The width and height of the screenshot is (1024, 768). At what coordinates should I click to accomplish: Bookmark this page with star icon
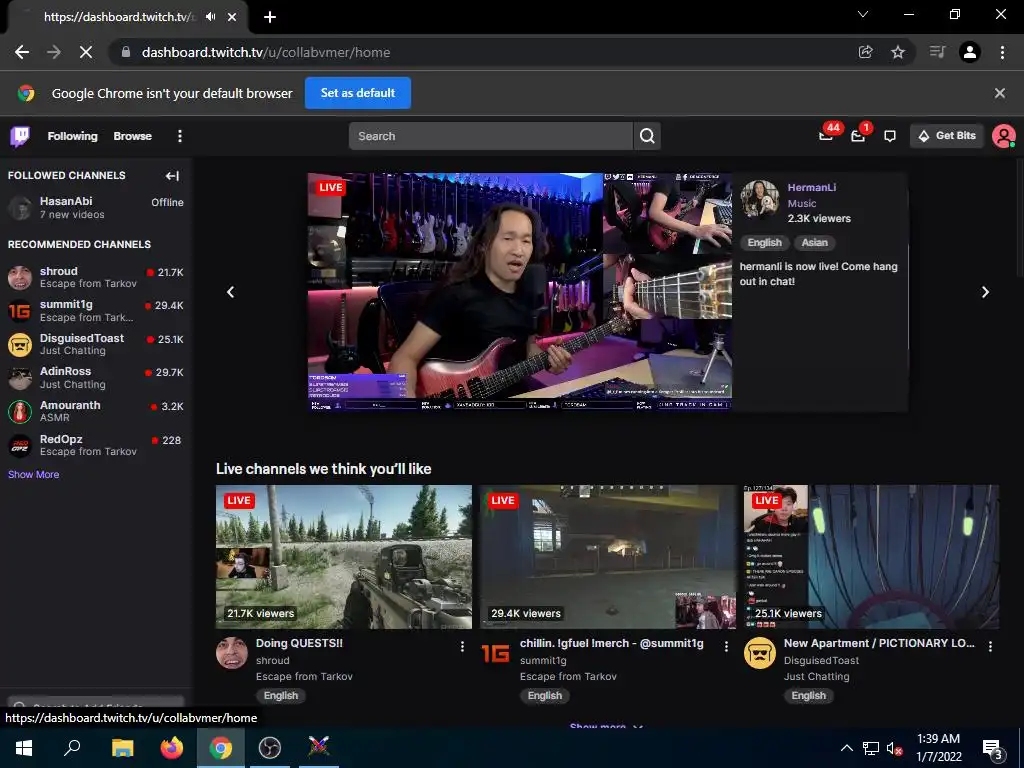(x=898, y=52)
